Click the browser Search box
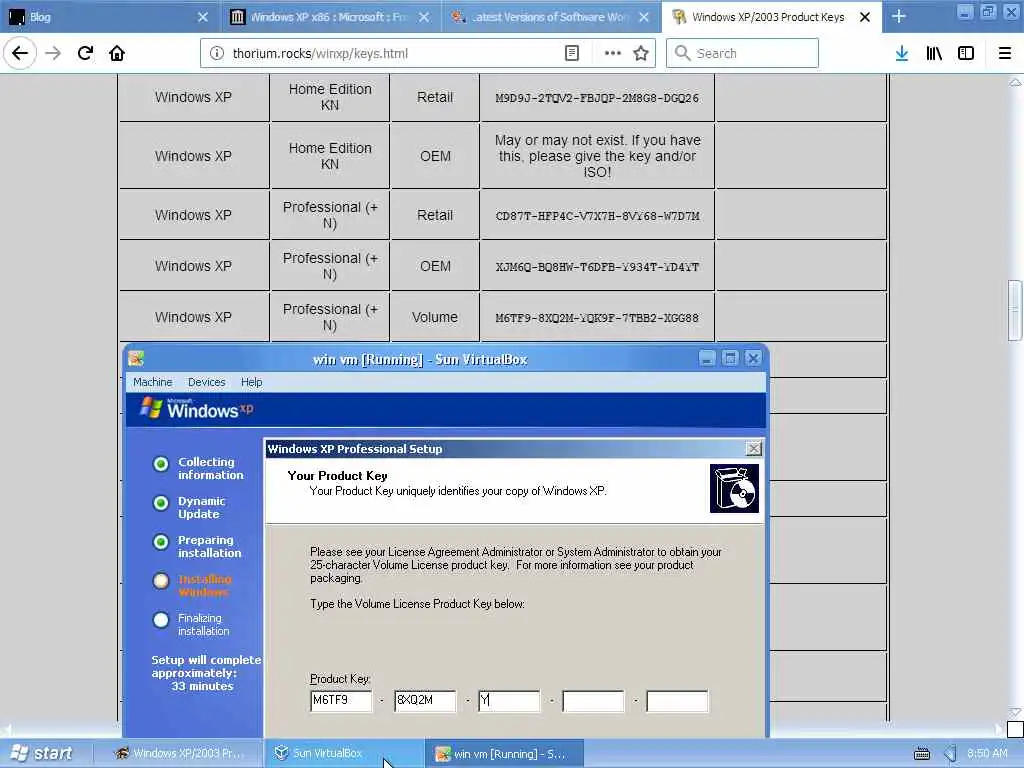 pos(743,54)
